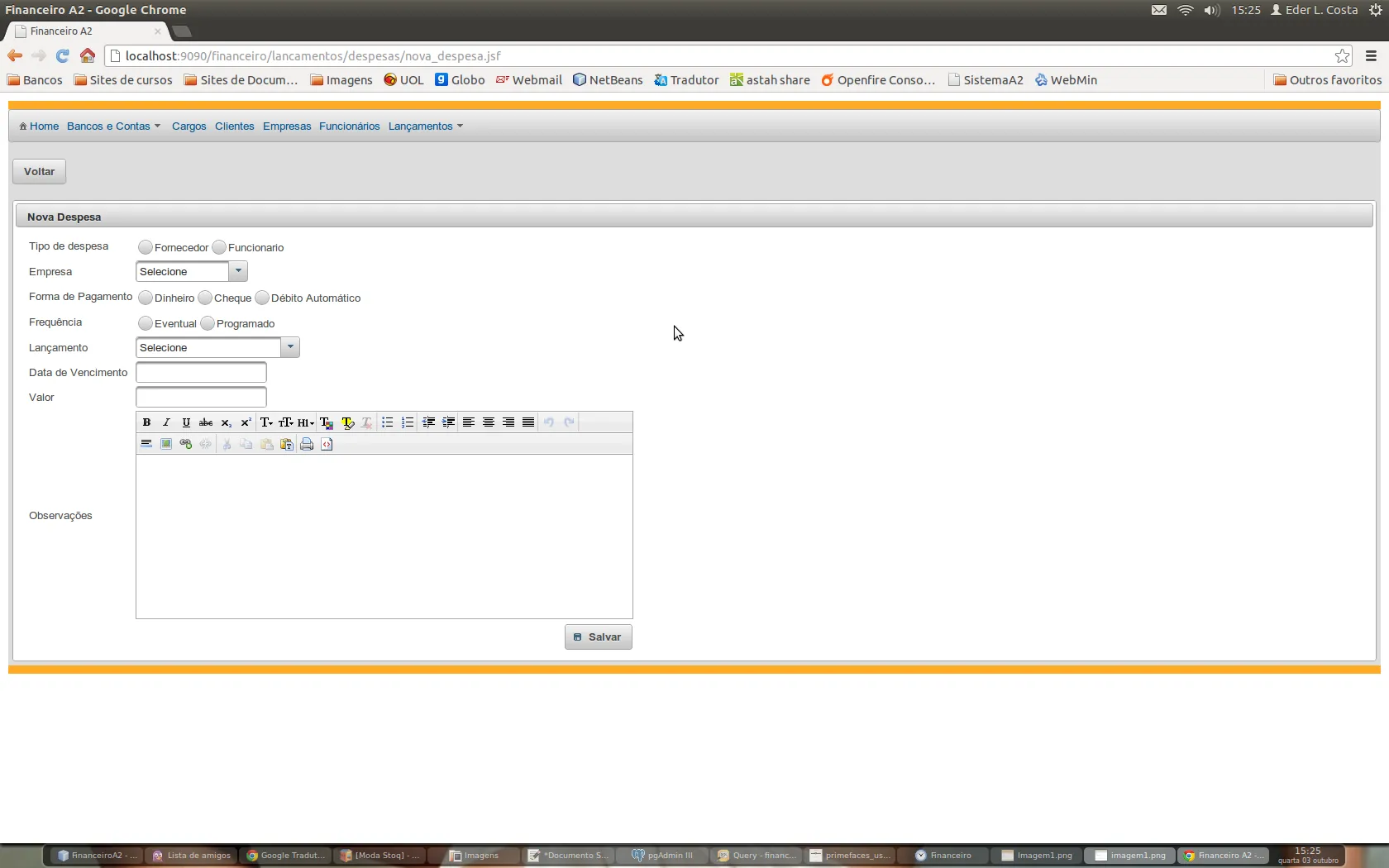Image resolution: width=1389 pixels, height=868 pixels.
Task: Justify the editor text
Action: pos(528,422)
